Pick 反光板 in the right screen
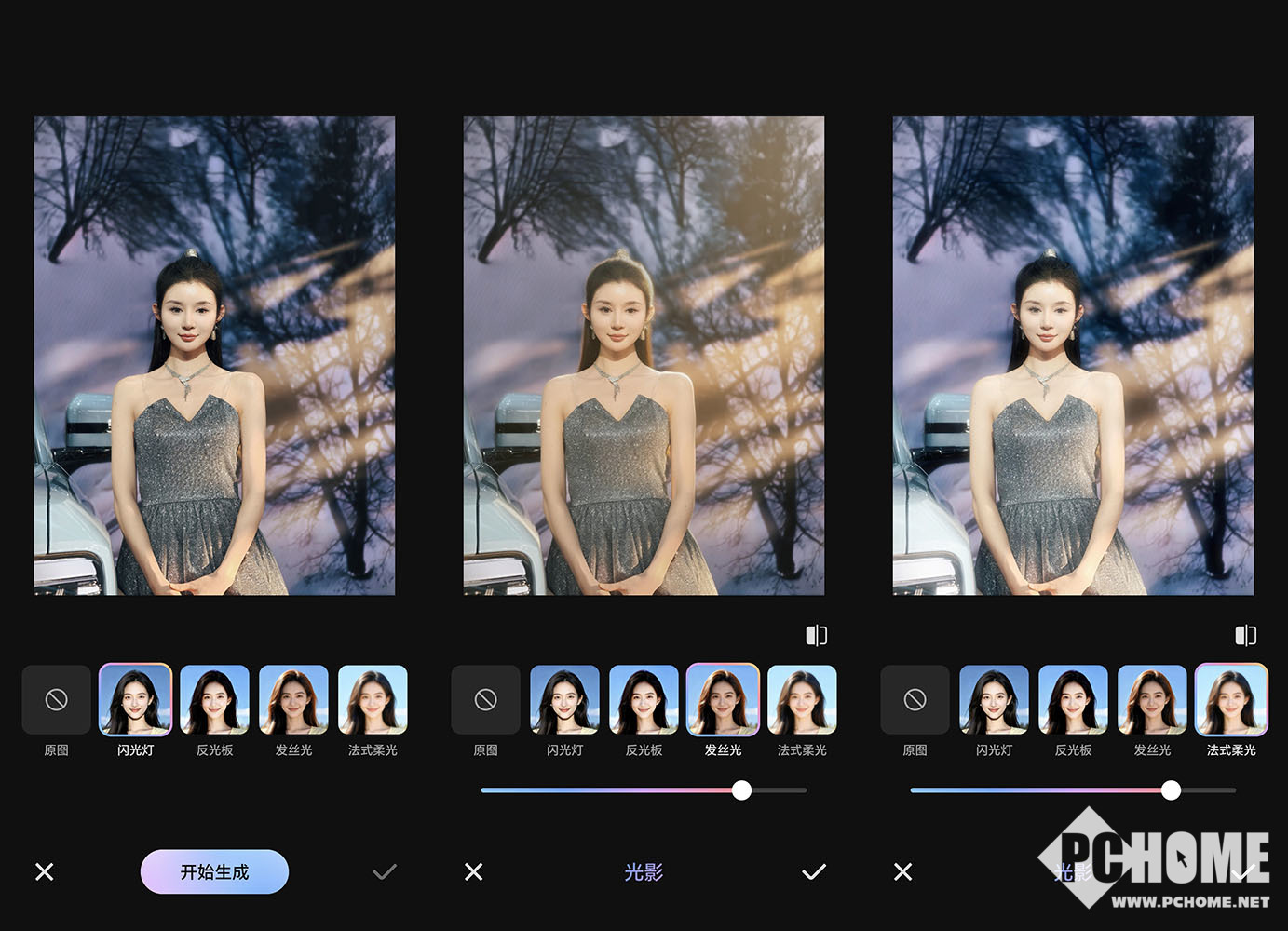 click(1073, 700)
